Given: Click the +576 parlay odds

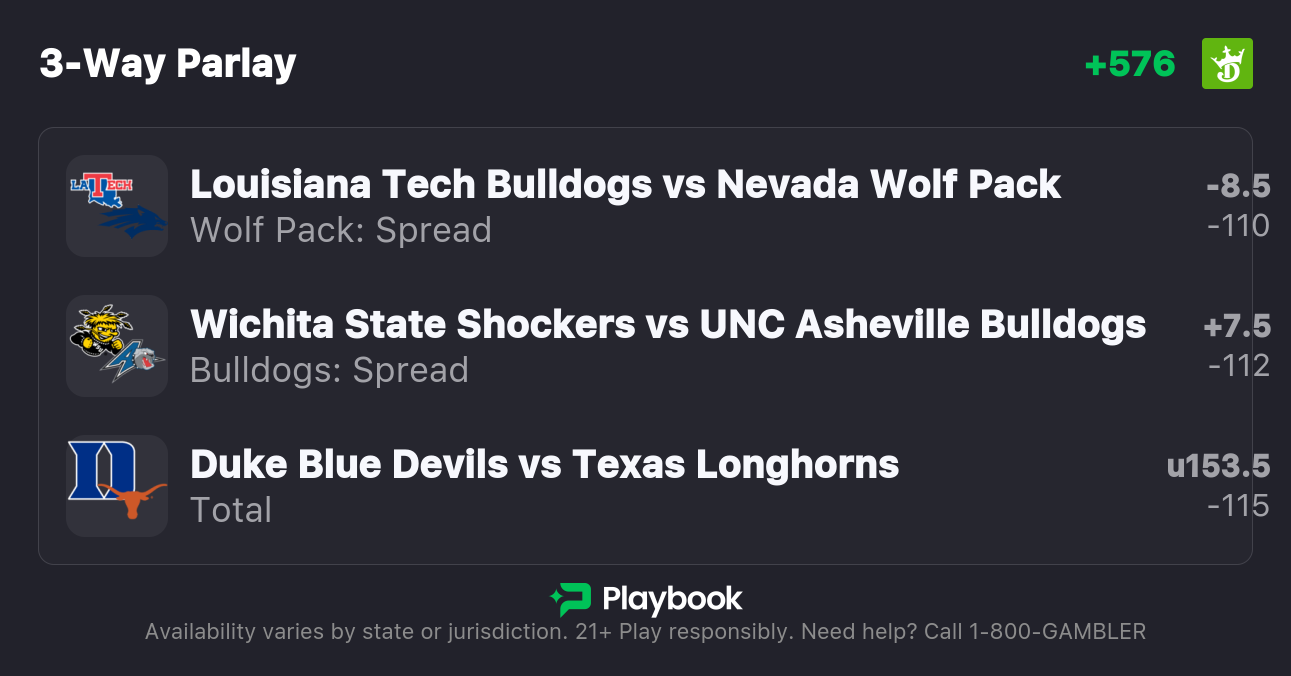Looking at the screenshot, I should tap(1130, 64).
